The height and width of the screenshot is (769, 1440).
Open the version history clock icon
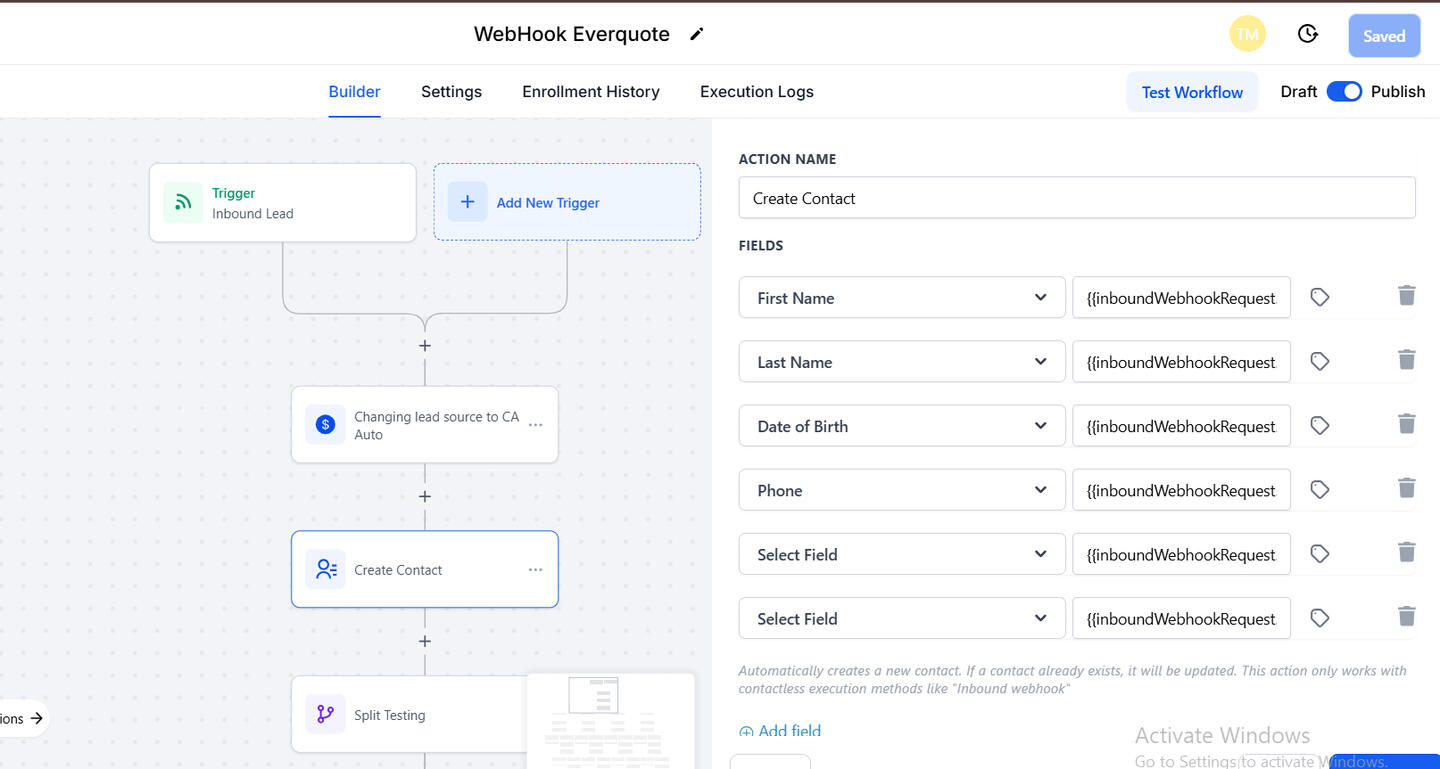point(1307,35)
